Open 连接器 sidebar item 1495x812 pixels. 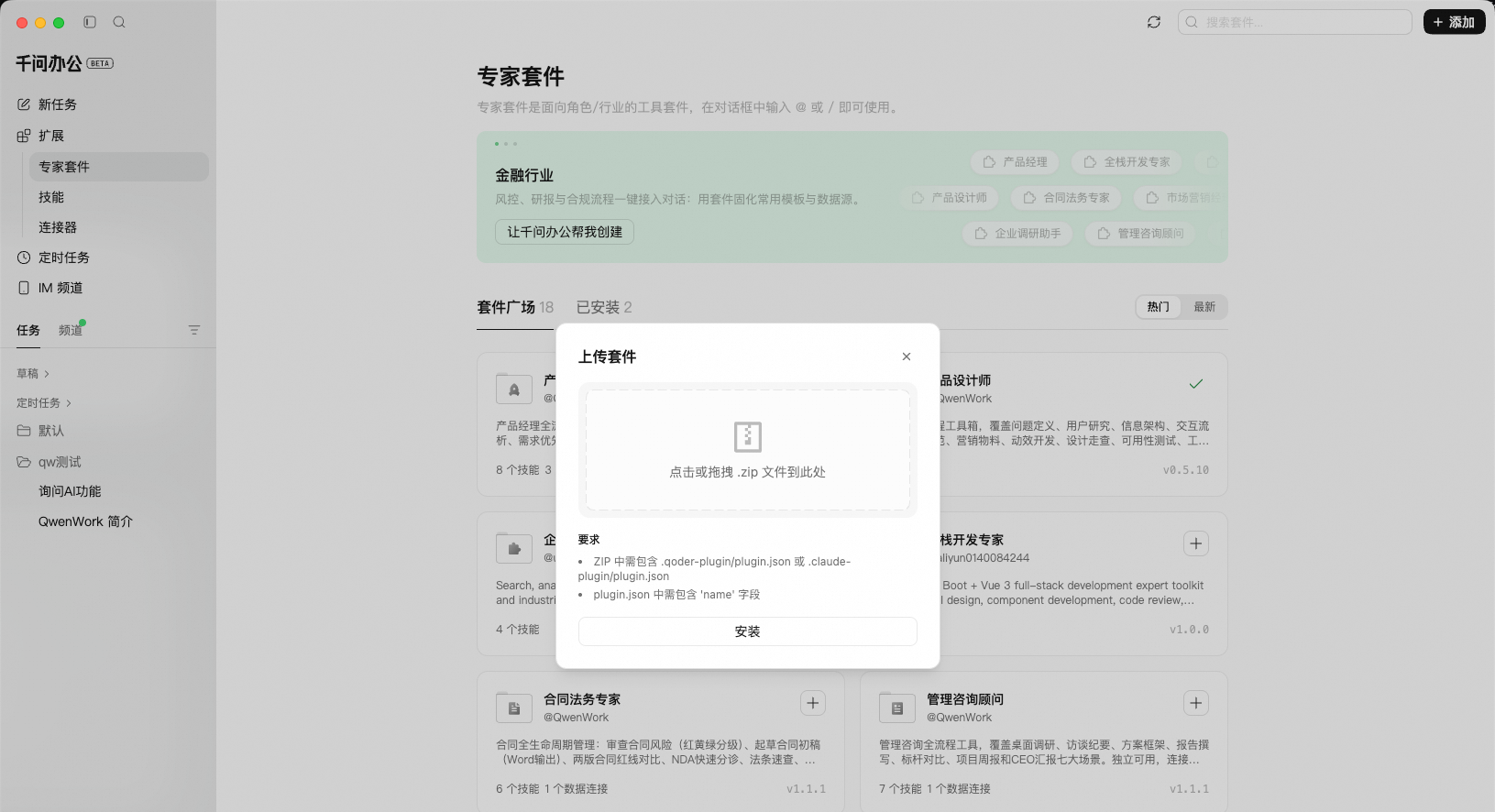click(118, 227)
